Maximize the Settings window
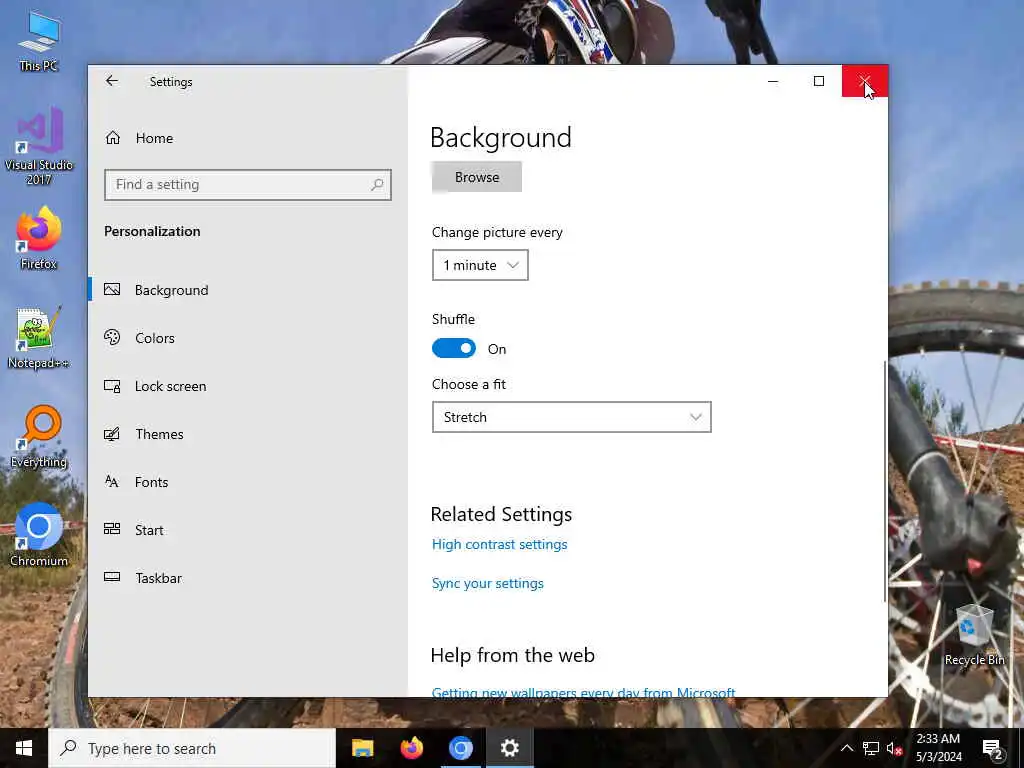 tap(819, 81)
